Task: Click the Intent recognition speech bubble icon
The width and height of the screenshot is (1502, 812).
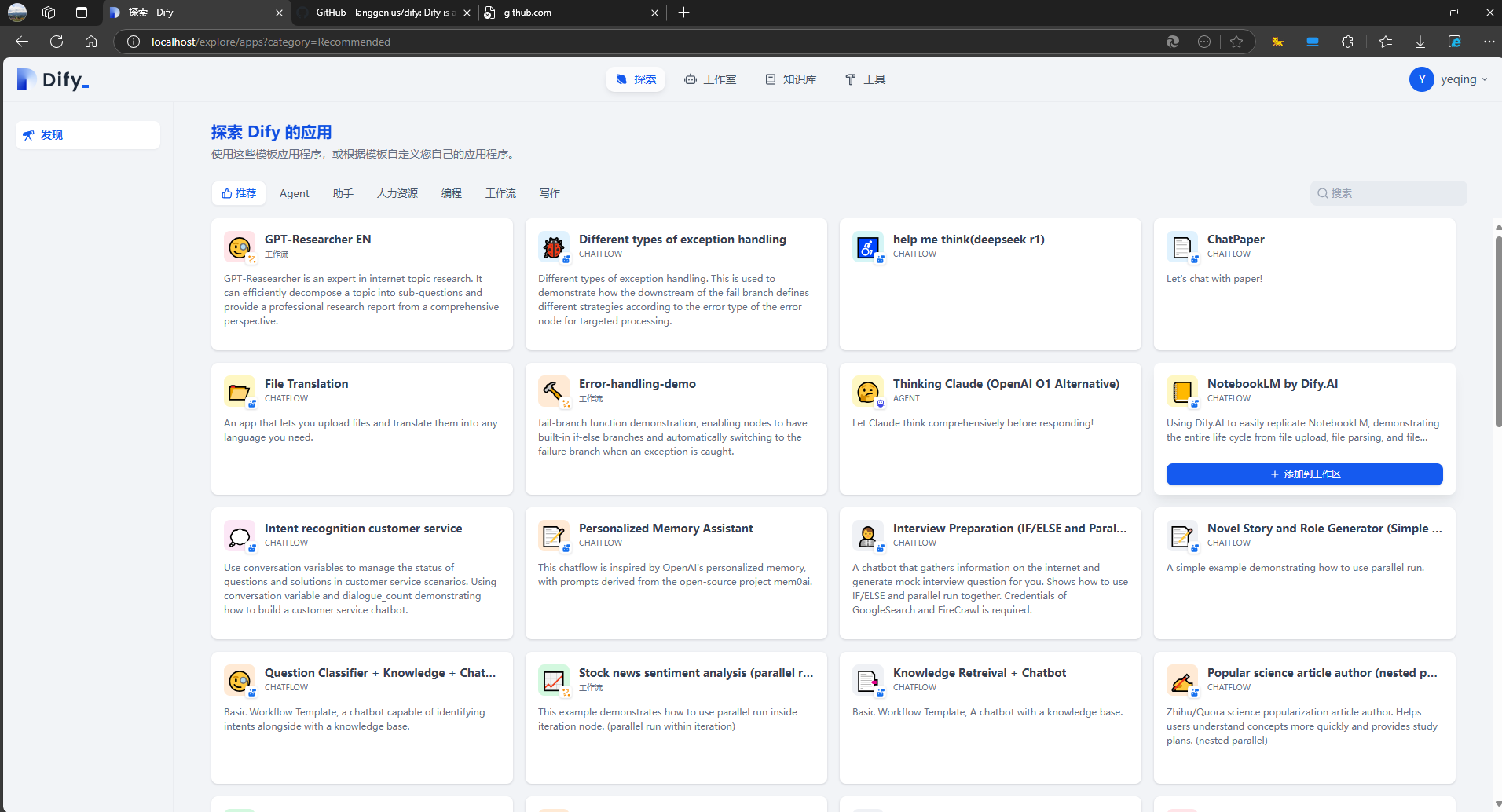Action: [x=240, y=536]
